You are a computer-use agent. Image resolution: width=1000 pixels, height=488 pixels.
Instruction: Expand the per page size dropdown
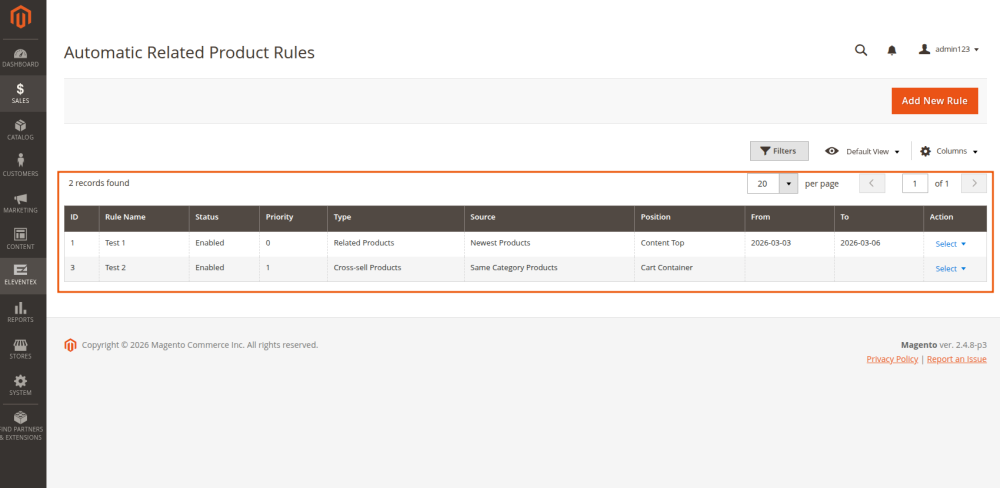coord(788,184)
